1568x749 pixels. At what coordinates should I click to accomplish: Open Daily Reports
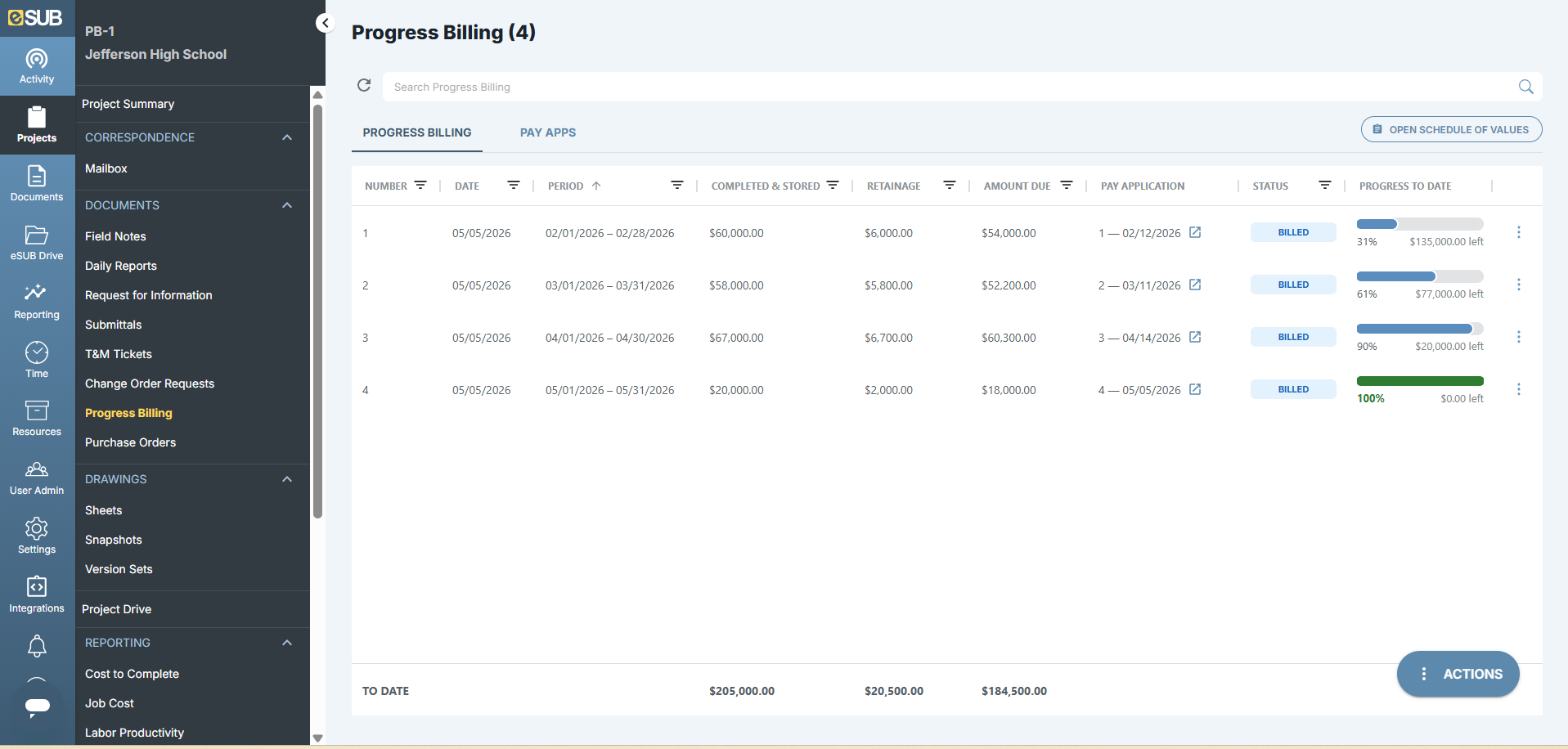121,266
